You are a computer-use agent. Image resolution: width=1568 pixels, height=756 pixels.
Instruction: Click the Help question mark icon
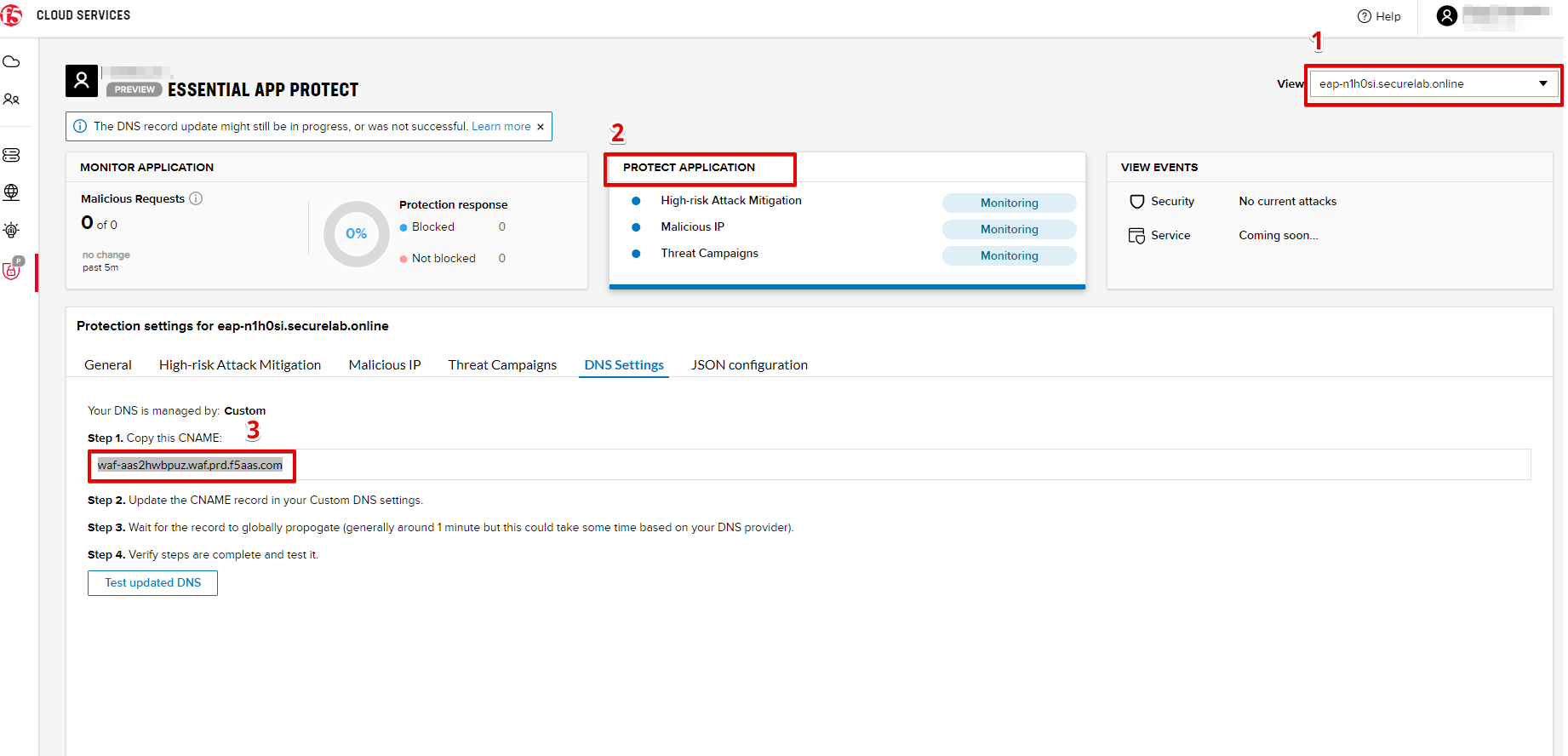click(1365, 16)
